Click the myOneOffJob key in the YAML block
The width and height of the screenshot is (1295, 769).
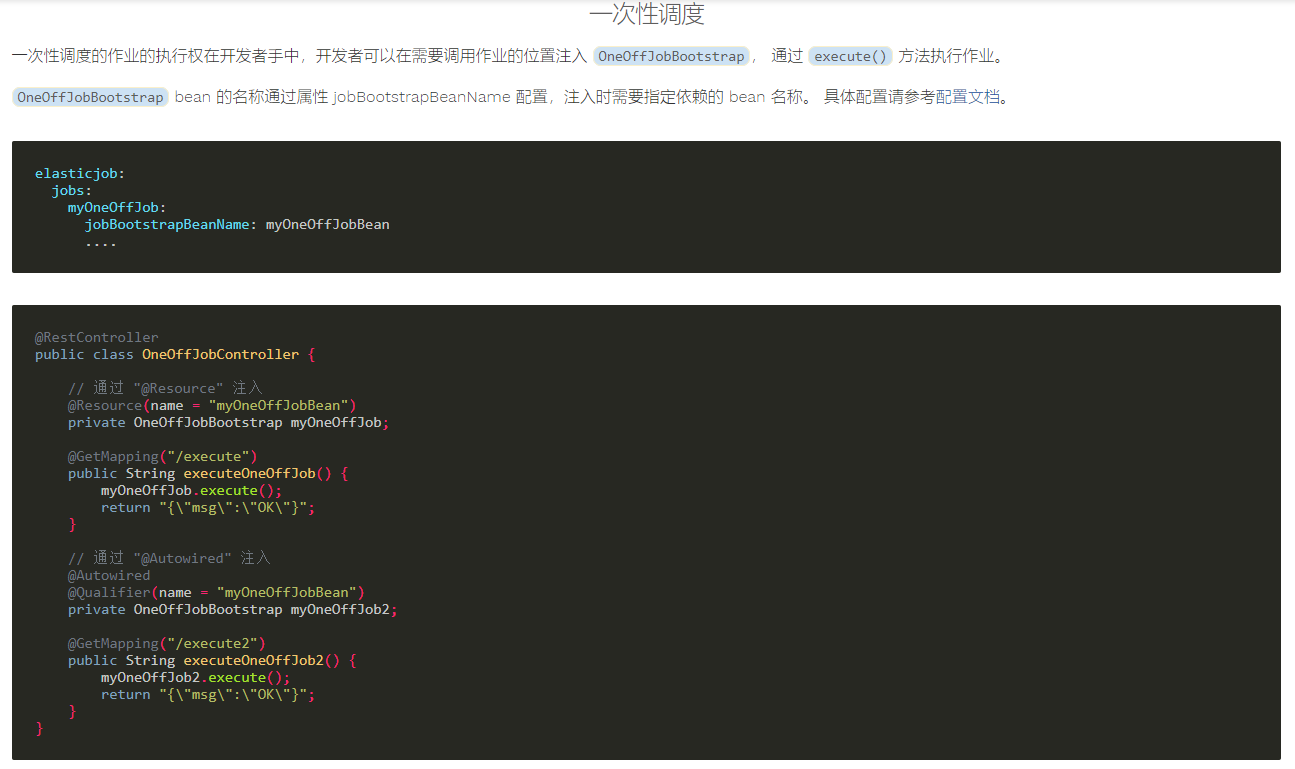pos(115,207)
